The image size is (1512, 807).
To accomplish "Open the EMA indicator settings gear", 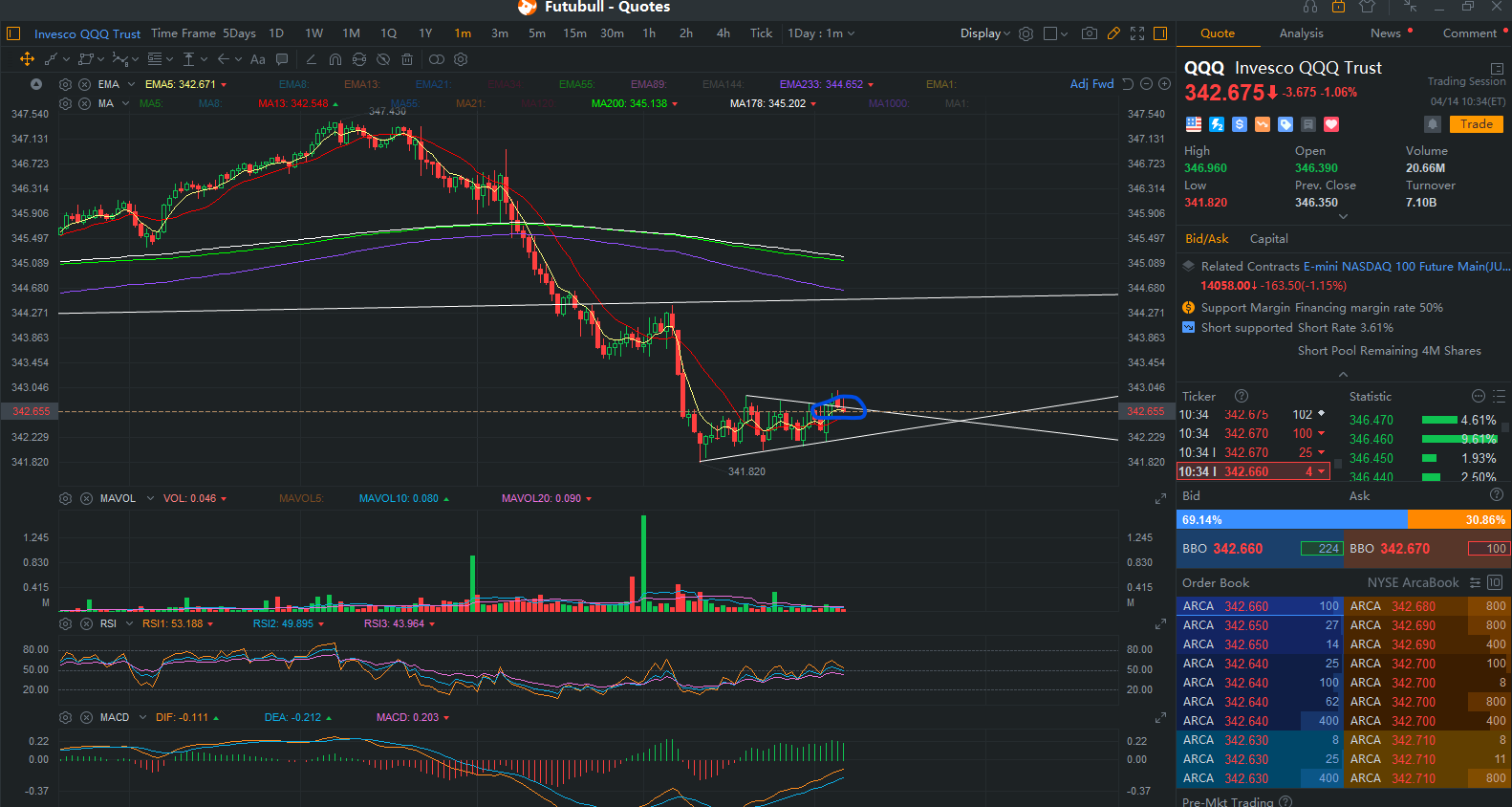I will point(66,84).
